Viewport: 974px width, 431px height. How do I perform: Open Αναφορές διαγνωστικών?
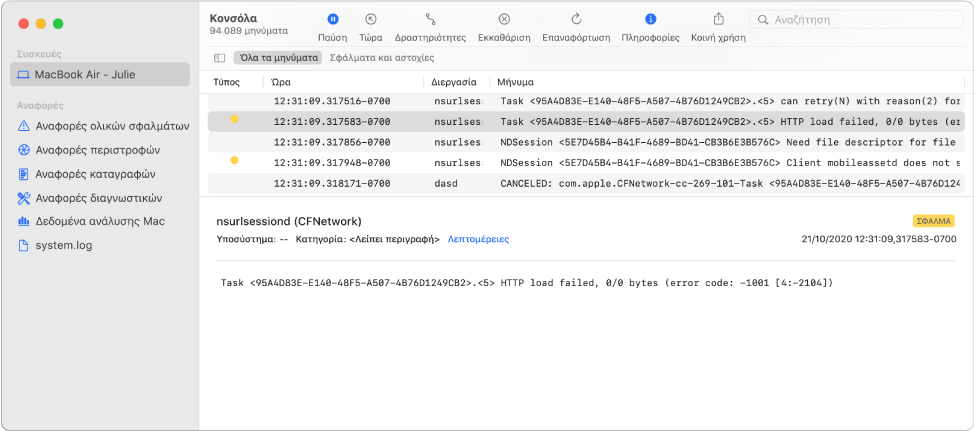[90, 198]
